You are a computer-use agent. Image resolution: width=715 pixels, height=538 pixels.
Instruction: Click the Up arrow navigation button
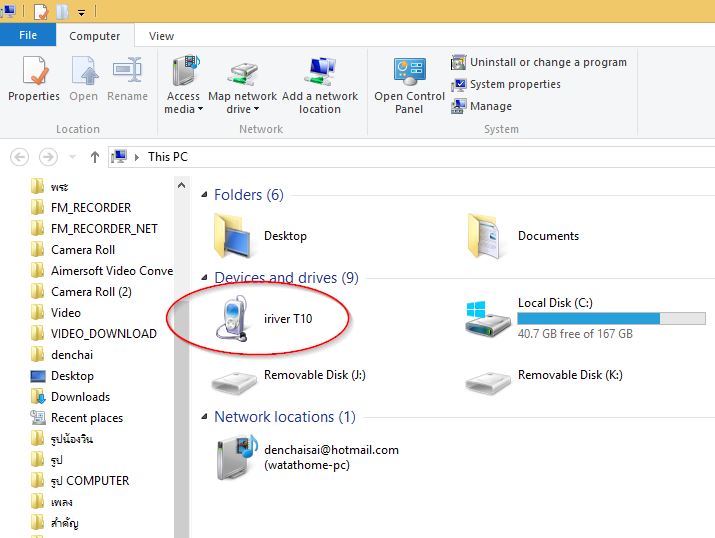click(x=95, y=157)
